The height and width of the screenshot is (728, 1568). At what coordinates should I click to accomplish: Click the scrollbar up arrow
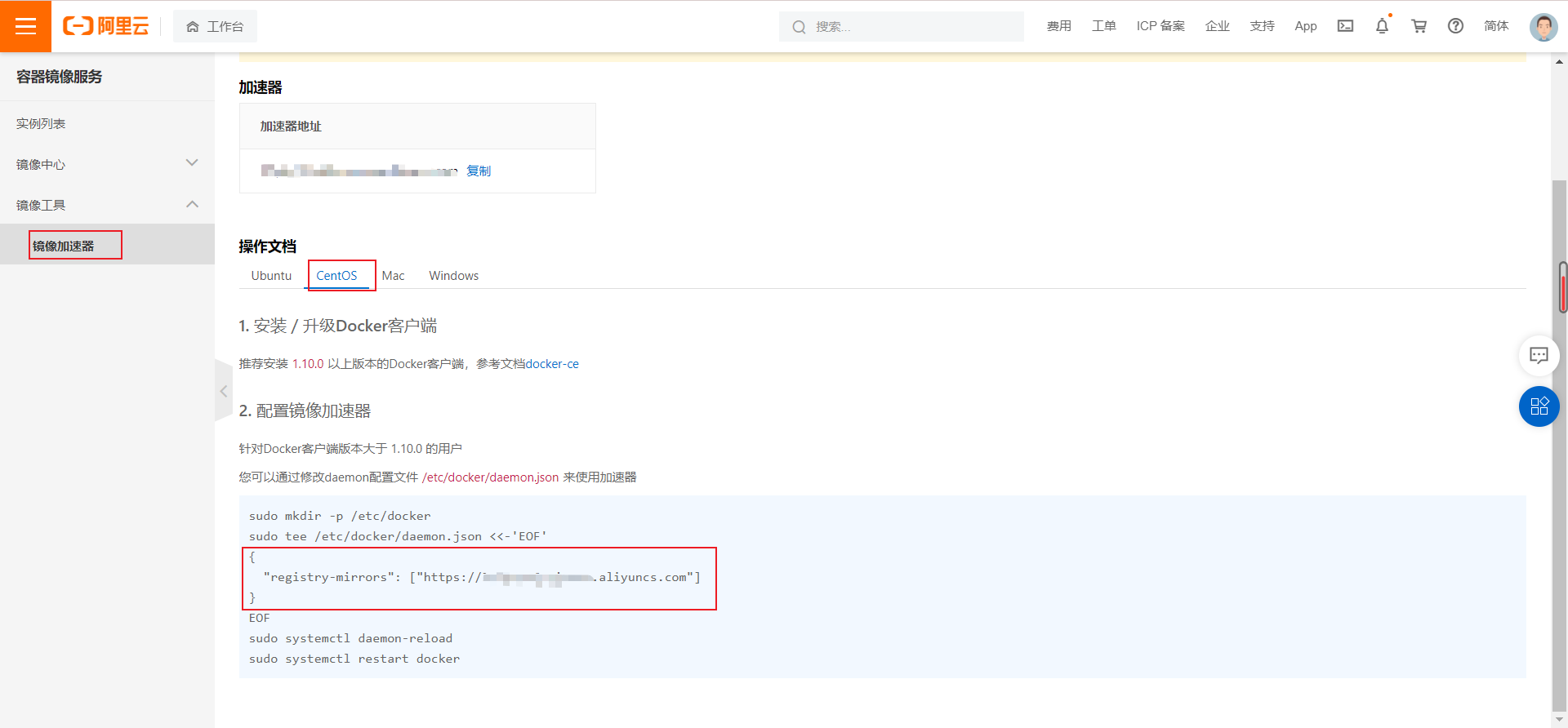pyautogui.click(x=1560, y=61)
